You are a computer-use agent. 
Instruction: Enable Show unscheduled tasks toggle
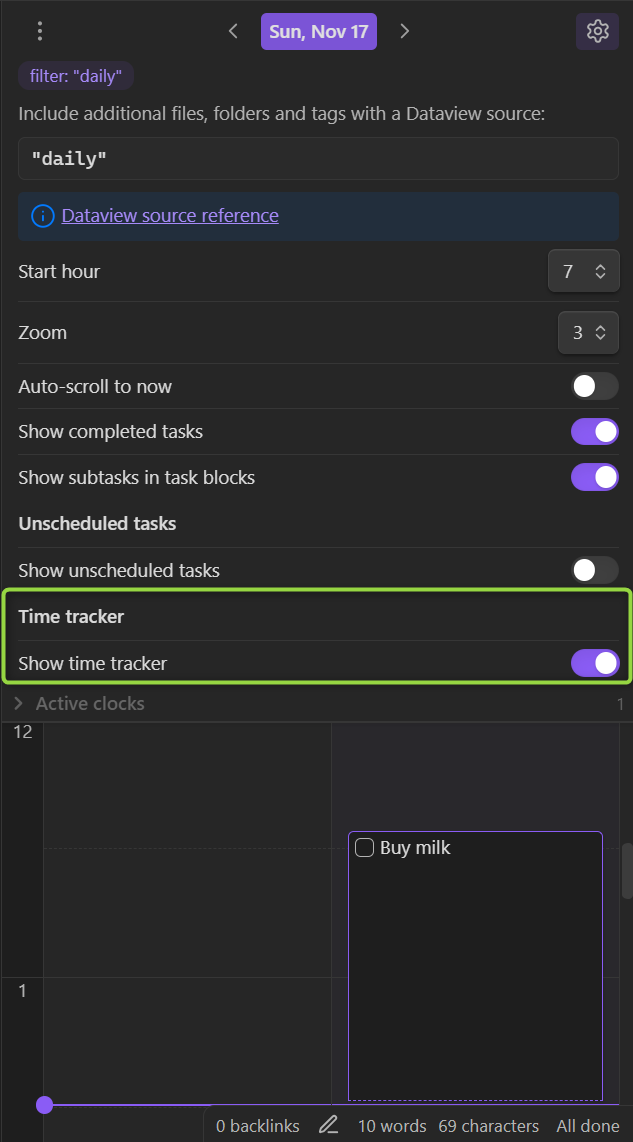[594, 570]
